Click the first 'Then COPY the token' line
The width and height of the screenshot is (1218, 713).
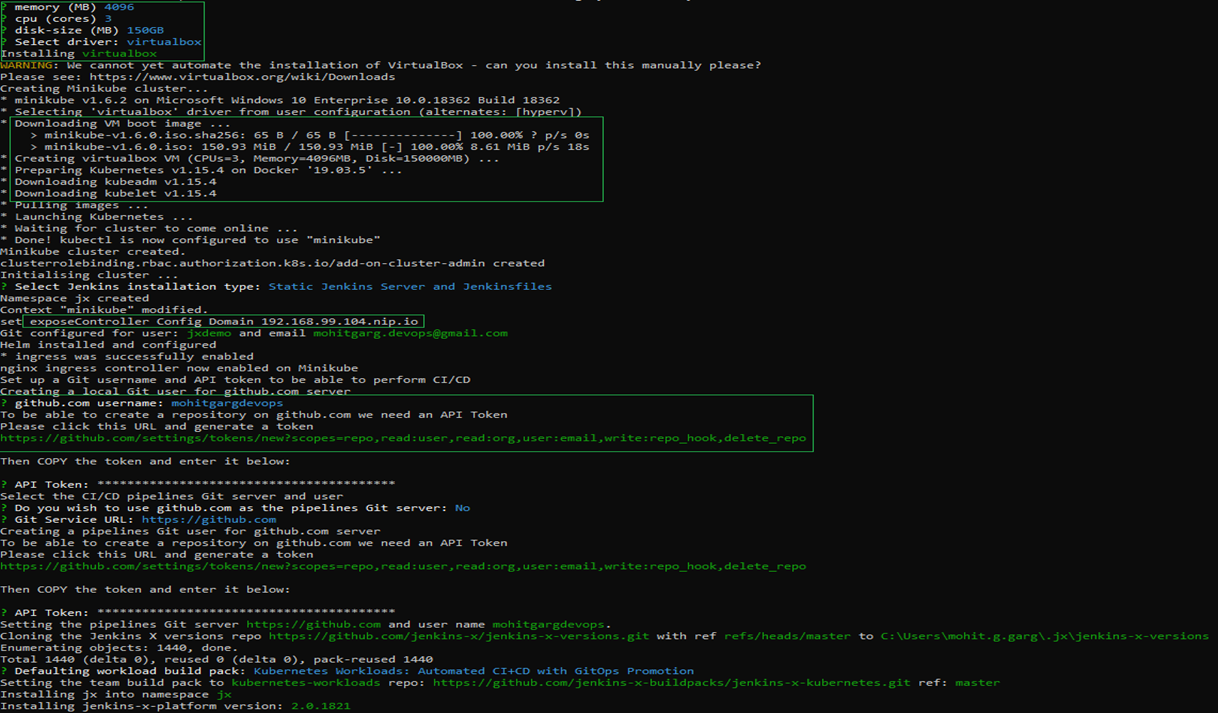point(145,461)
